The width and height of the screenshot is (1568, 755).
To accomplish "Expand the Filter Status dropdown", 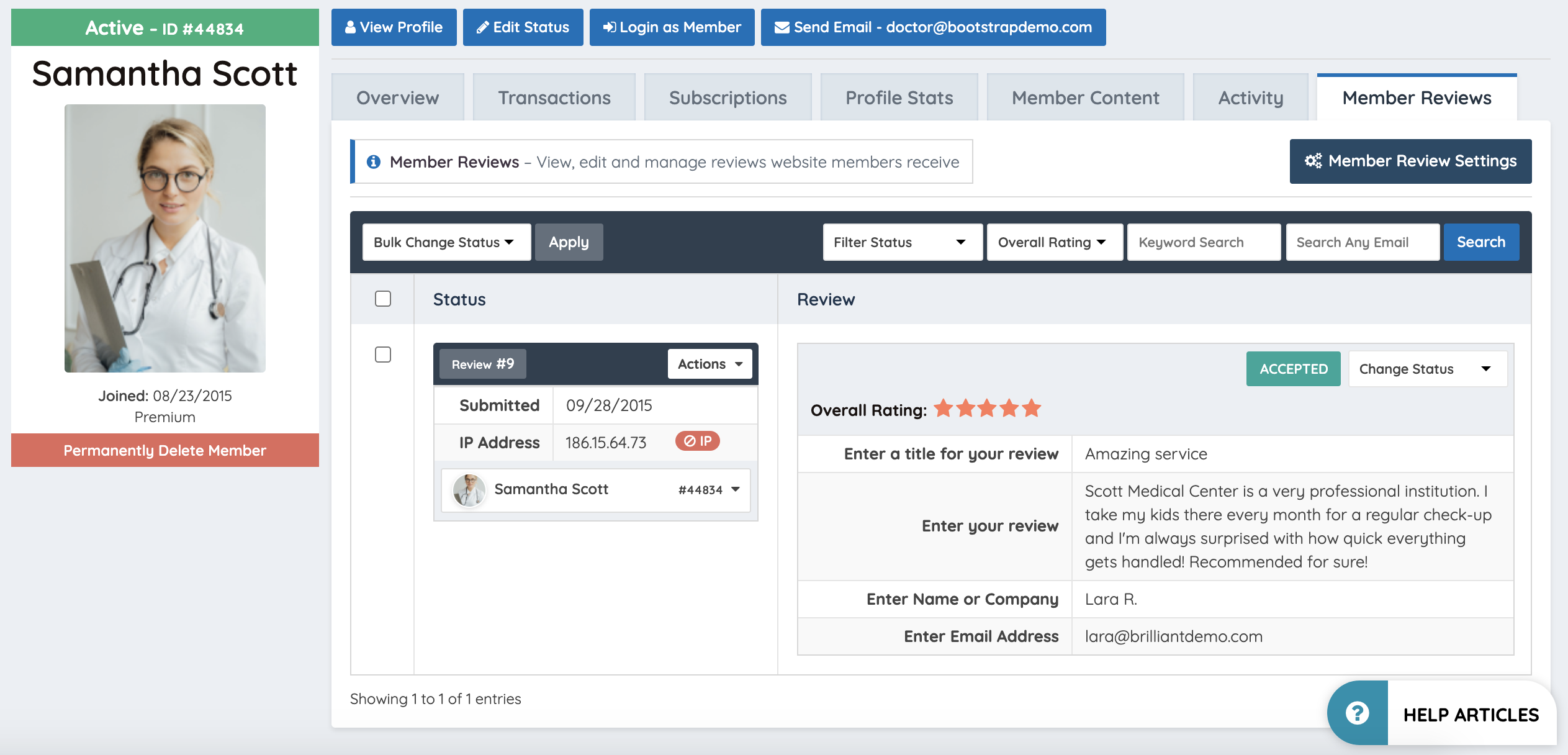I will [x=901, y=242].
